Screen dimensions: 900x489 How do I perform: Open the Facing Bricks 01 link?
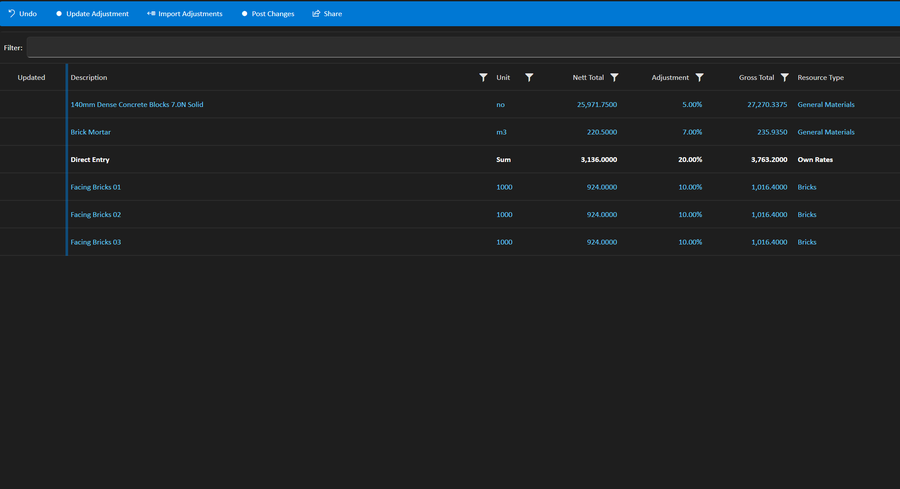(96, 187)
